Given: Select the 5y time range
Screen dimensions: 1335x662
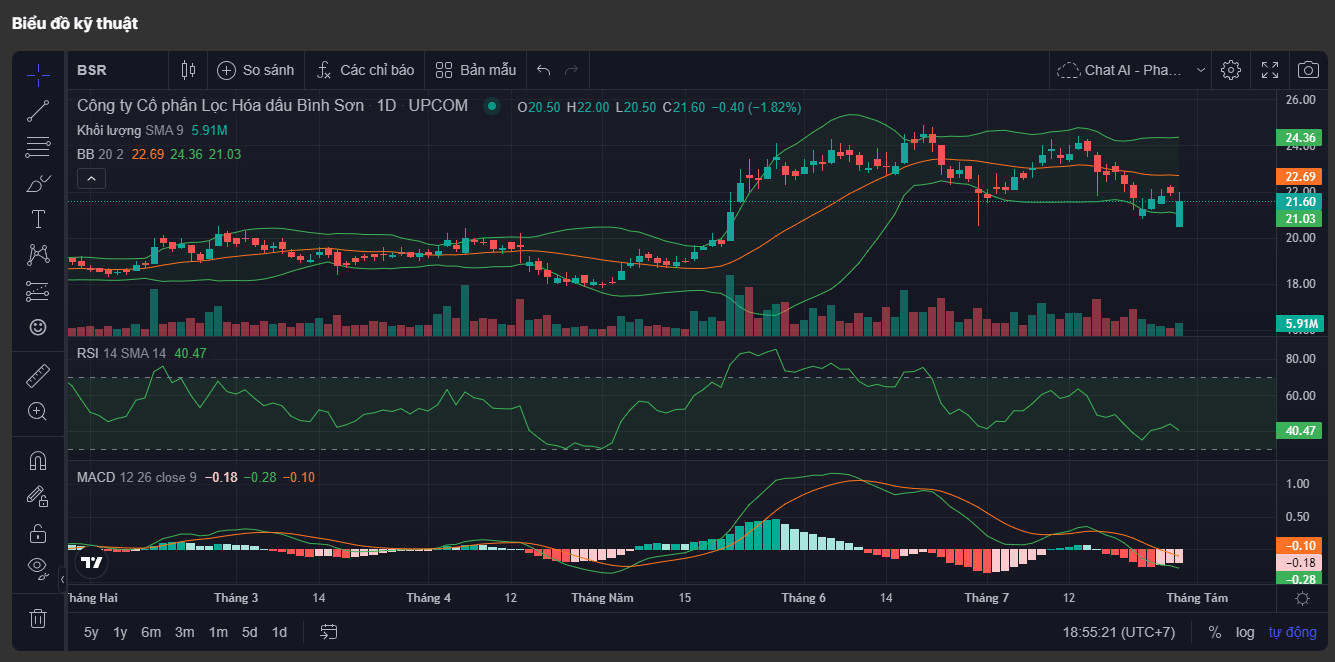Looking at the screenshot, I should coord(91,632).
